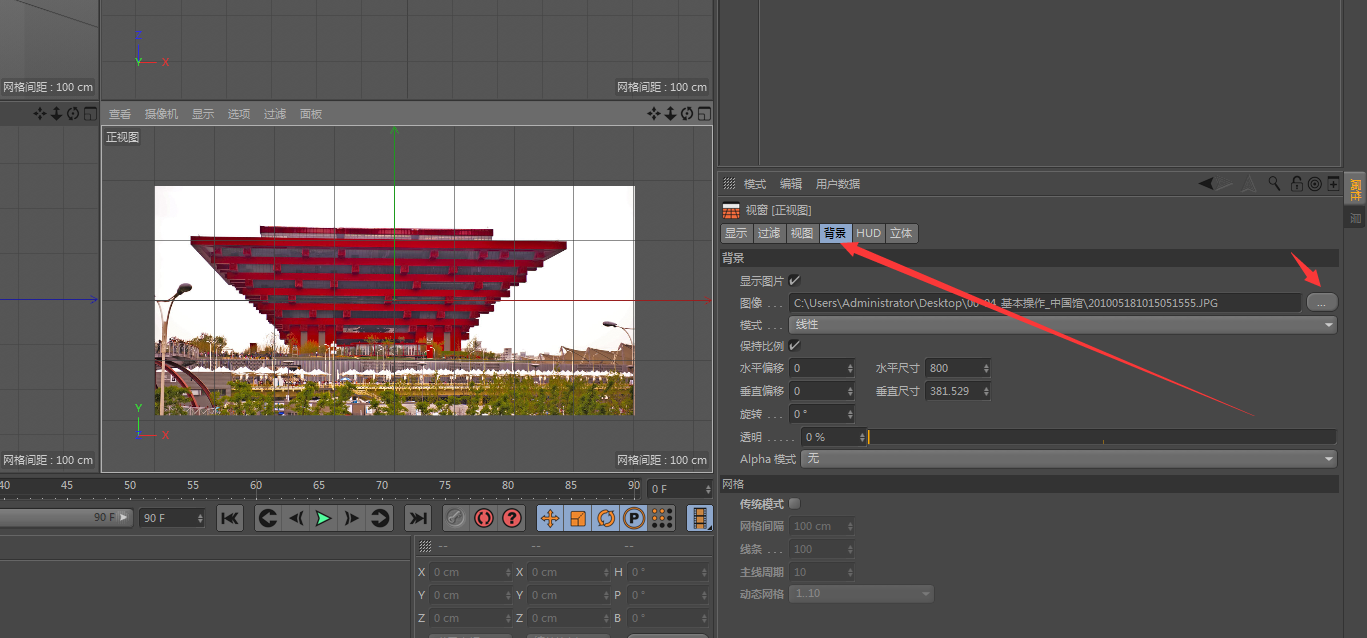
Task: Click the 透明 slider bar
Action: [1102, 437]
